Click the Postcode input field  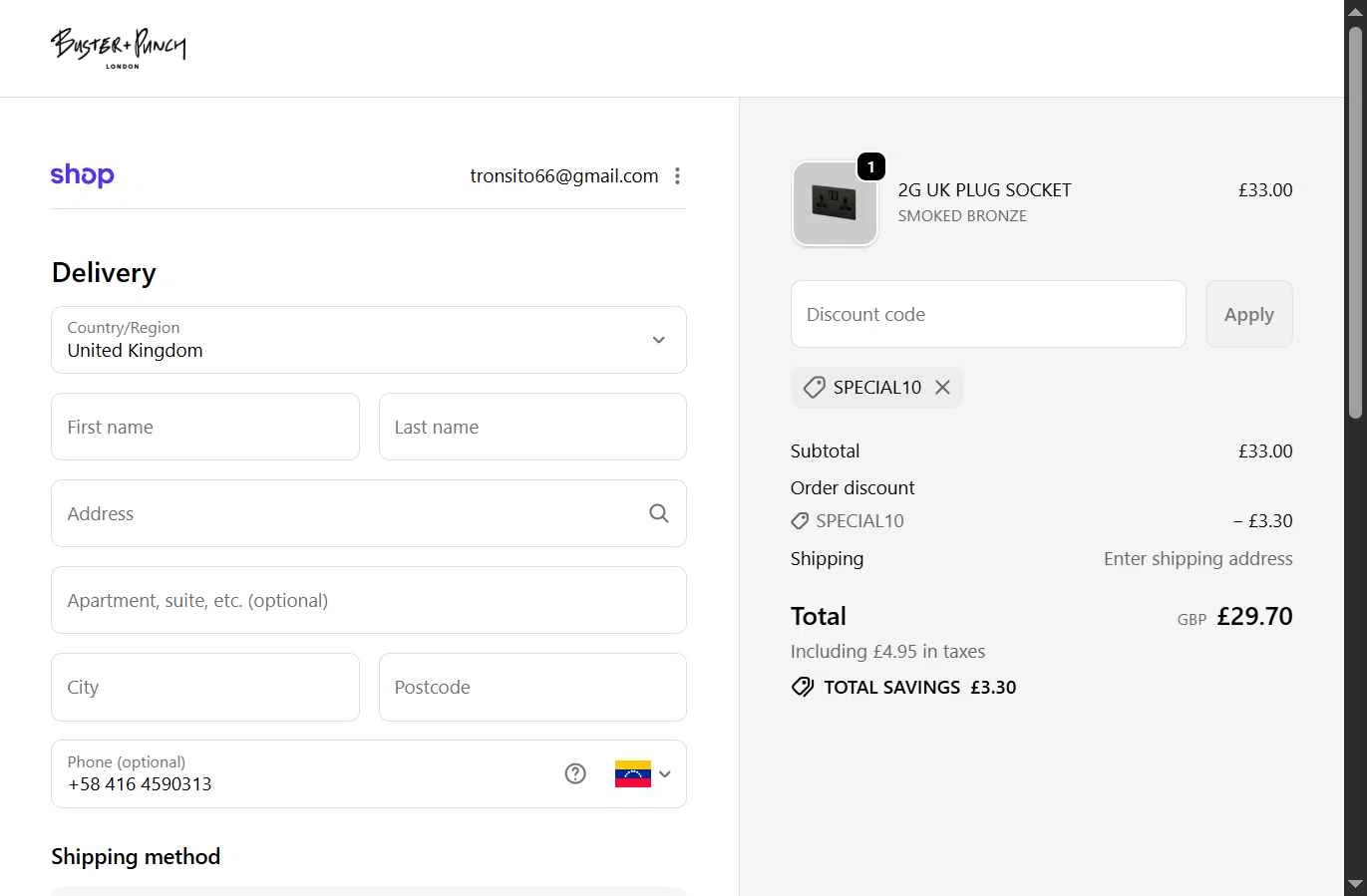(532, 687)
